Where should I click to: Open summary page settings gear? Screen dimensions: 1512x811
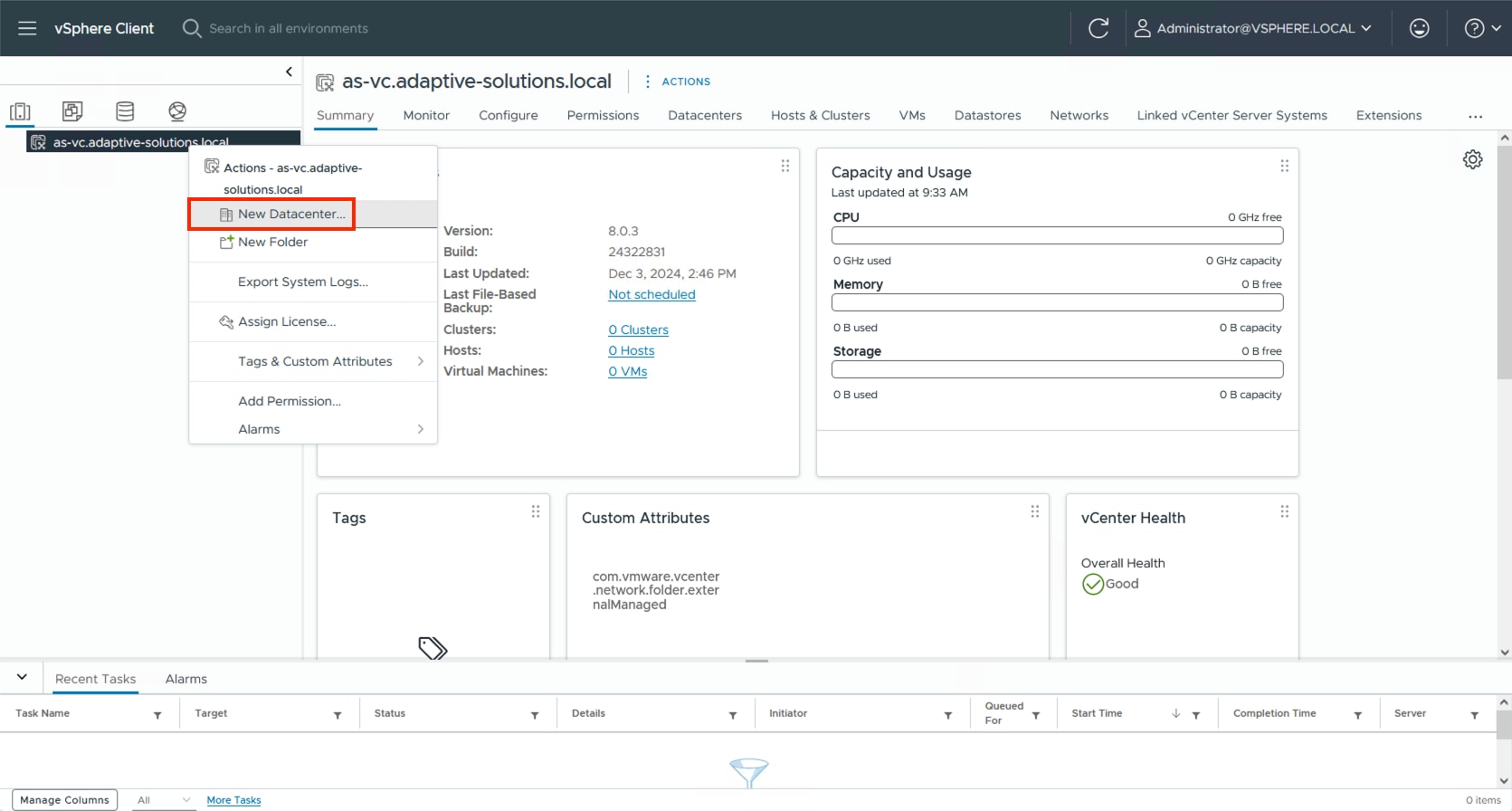click(1473, 159)
